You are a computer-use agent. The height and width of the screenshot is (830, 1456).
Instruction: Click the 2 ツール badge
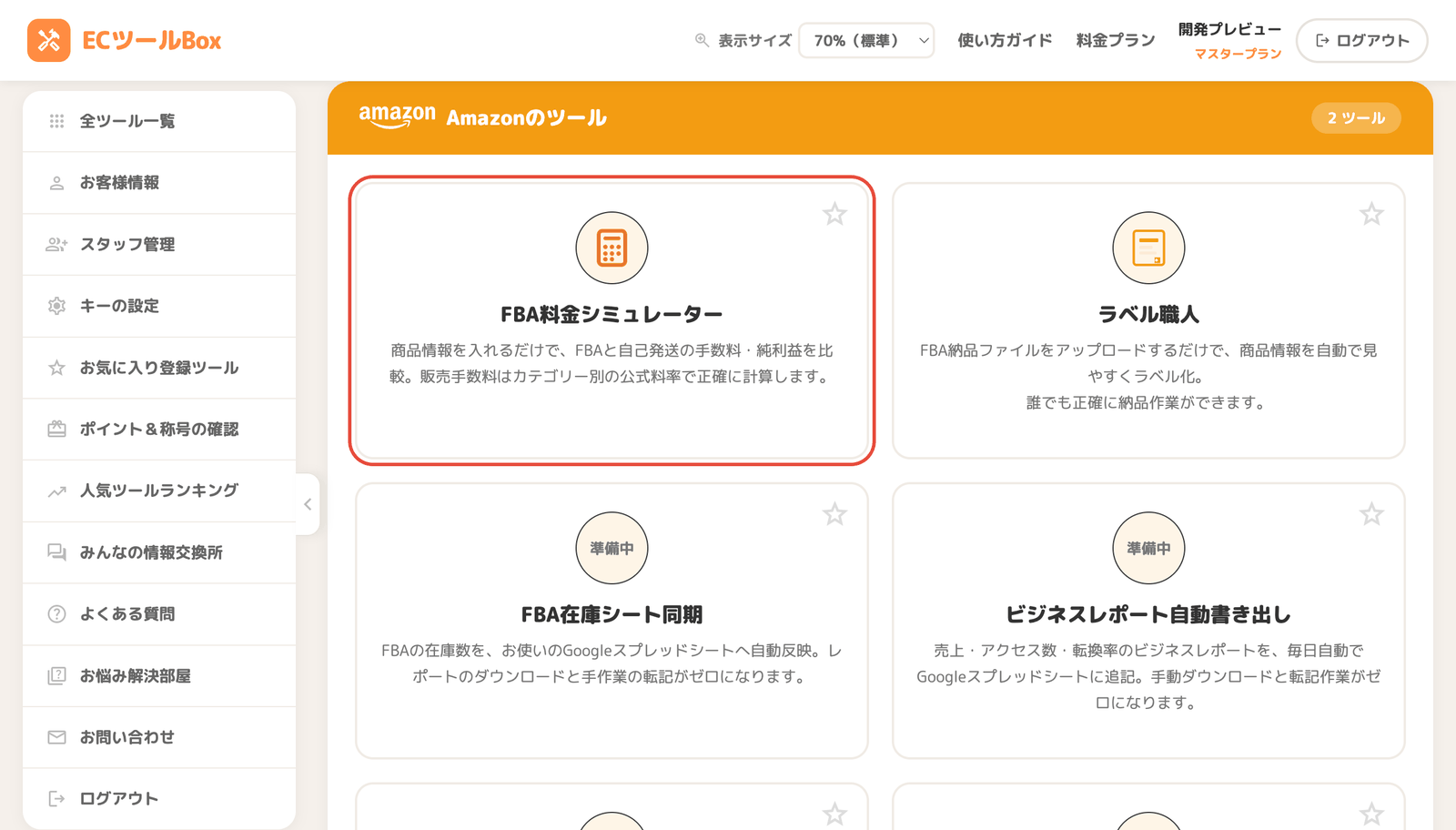[1356, 117]
